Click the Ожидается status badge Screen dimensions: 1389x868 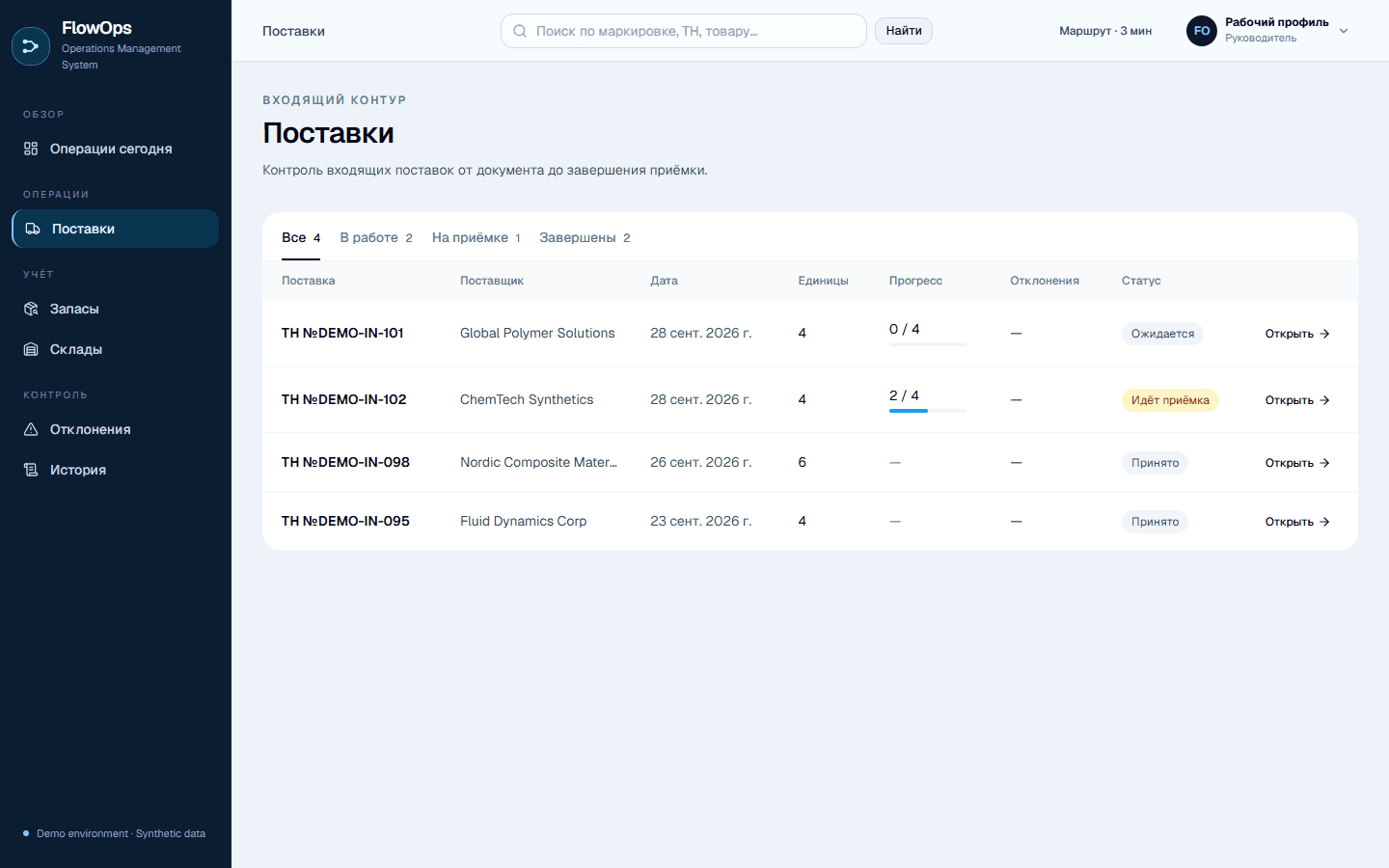[x=1162, y=334]
